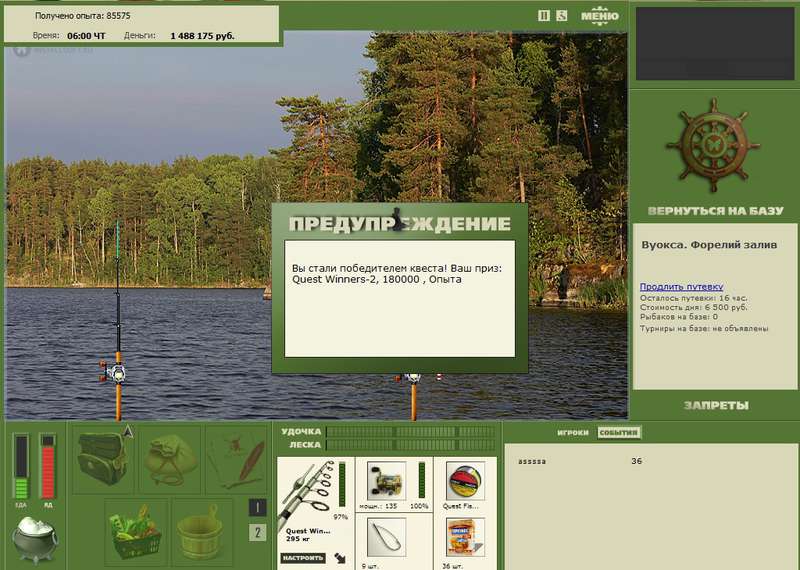The height and width of the screenshot is (570, 800).
Task: Open the wooden bucket
Action: tap(203, 532)
